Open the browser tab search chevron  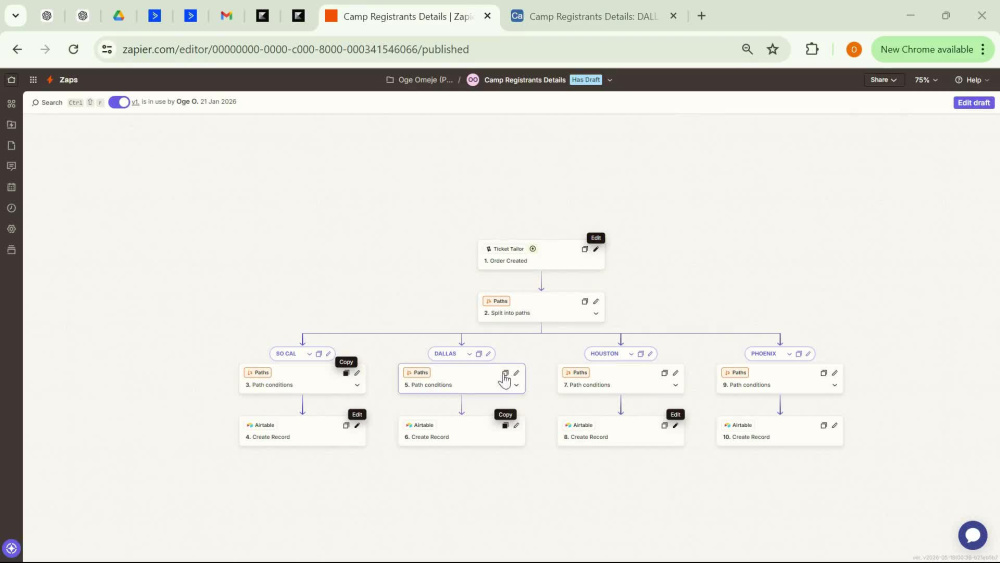coord(15,16)
